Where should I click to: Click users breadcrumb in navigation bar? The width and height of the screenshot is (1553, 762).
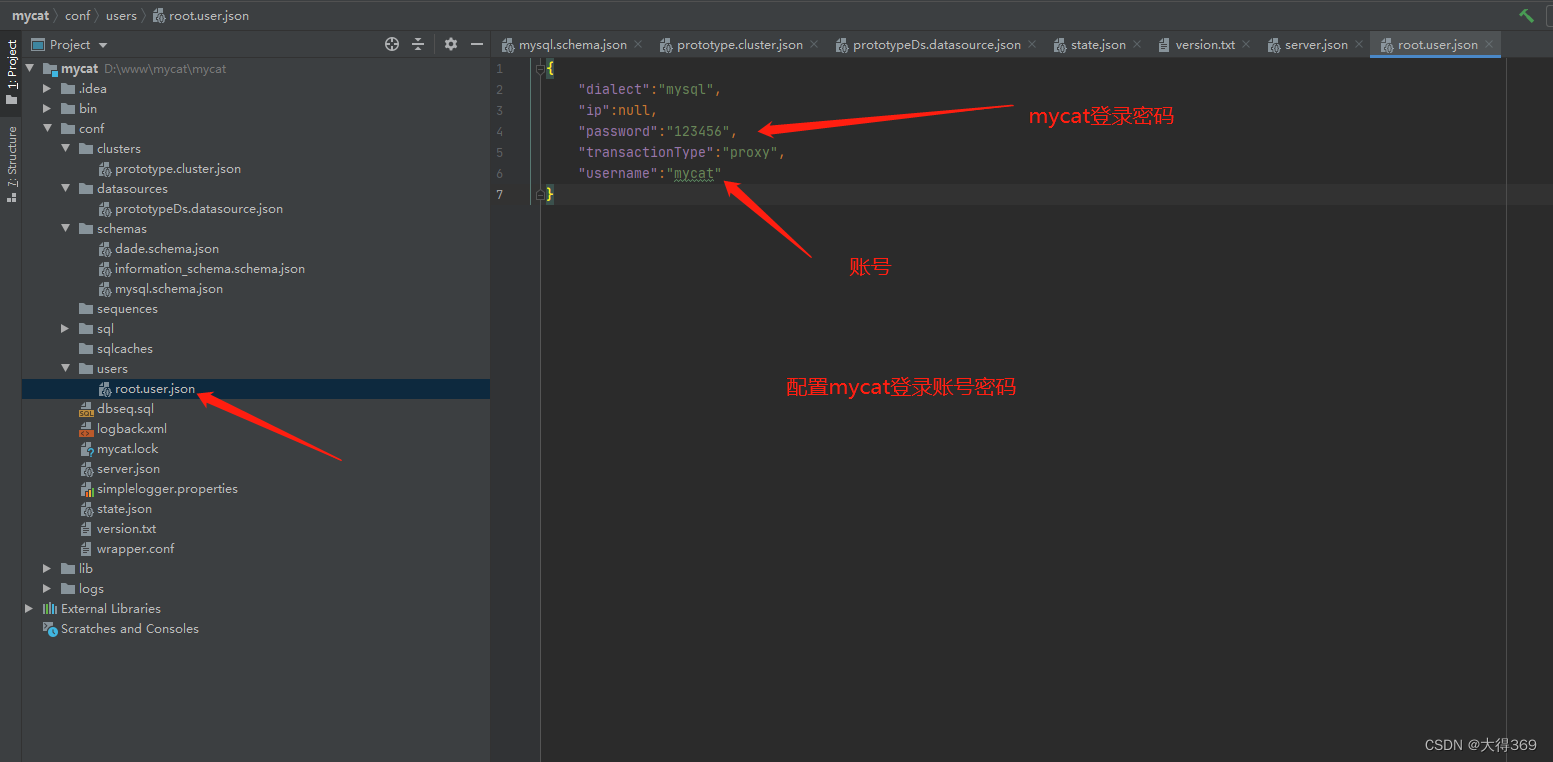pos(121,16)
